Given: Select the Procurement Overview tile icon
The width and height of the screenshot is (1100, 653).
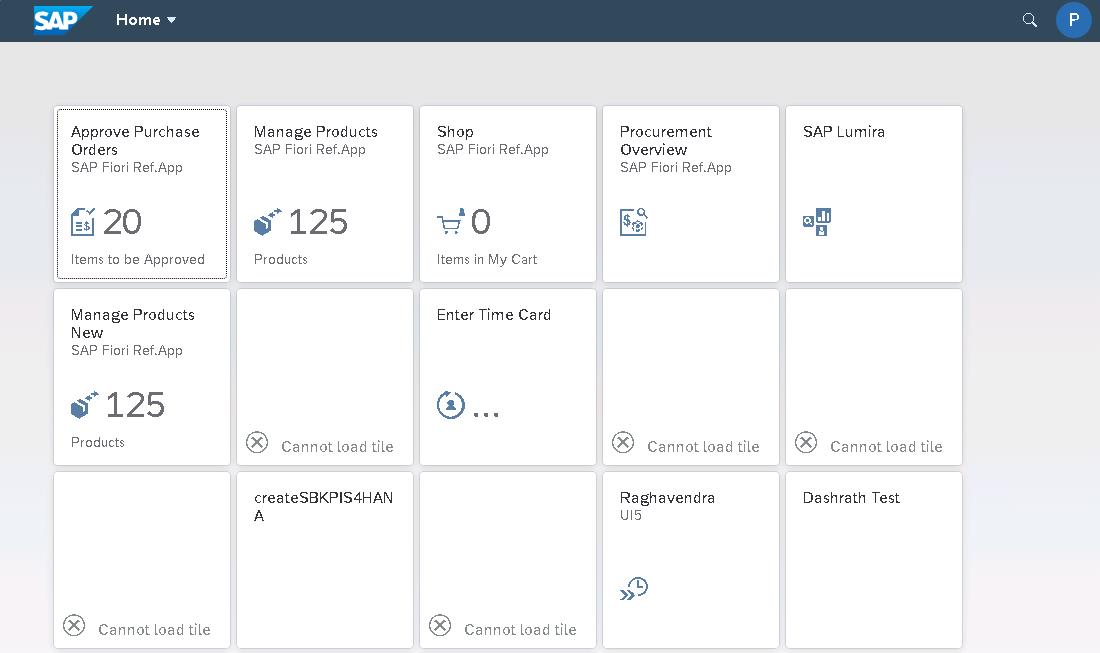Looking at the screenshot, I should pos(633,222).
